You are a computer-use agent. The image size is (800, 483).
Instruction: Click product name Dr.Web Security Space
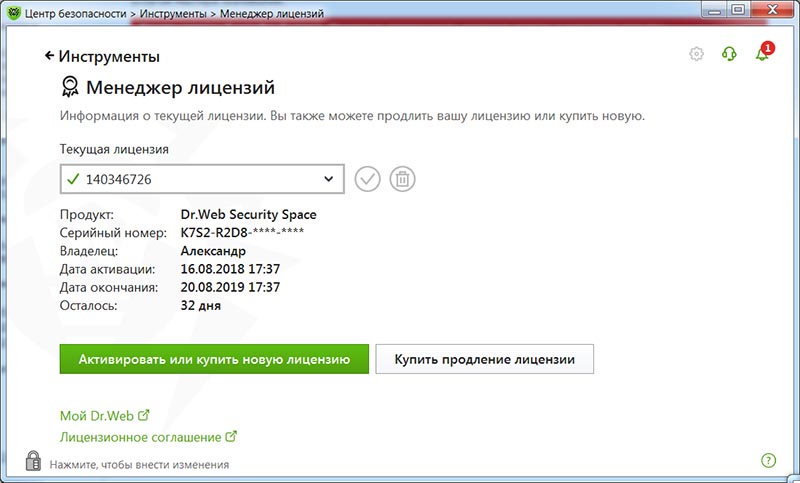click(x=248, y=214)
